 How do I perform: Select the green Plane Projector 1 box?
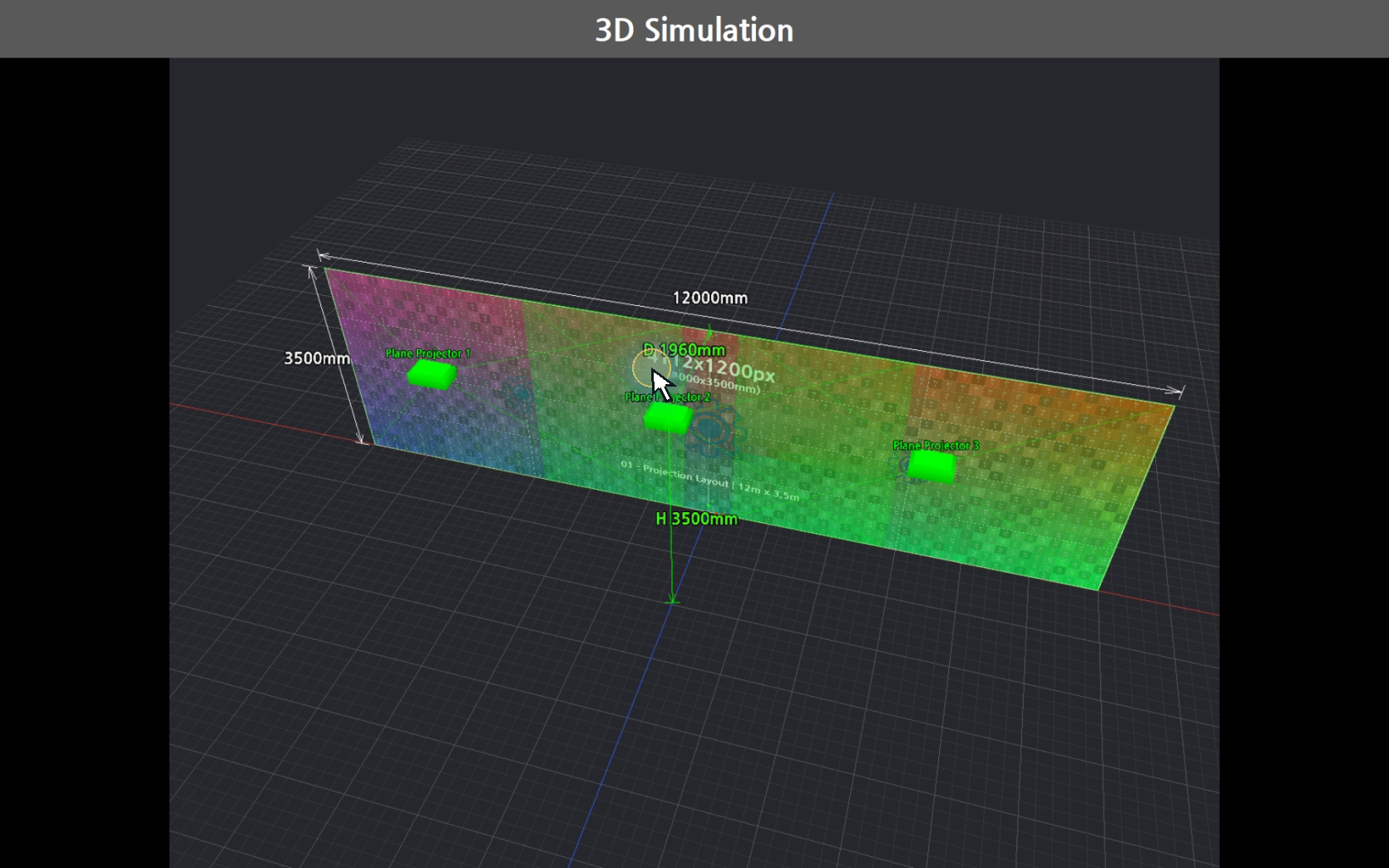tap(433, 374)
